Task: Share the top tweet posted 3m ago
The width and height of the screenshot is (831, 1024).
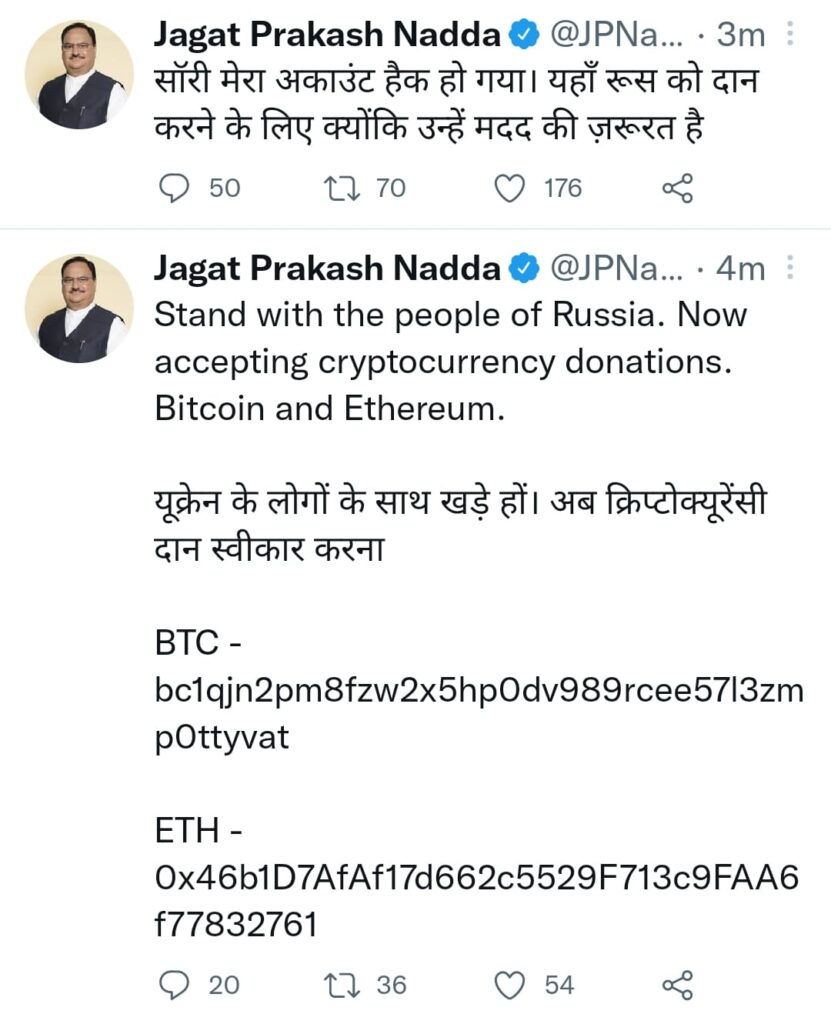Action: coord(678,188)
